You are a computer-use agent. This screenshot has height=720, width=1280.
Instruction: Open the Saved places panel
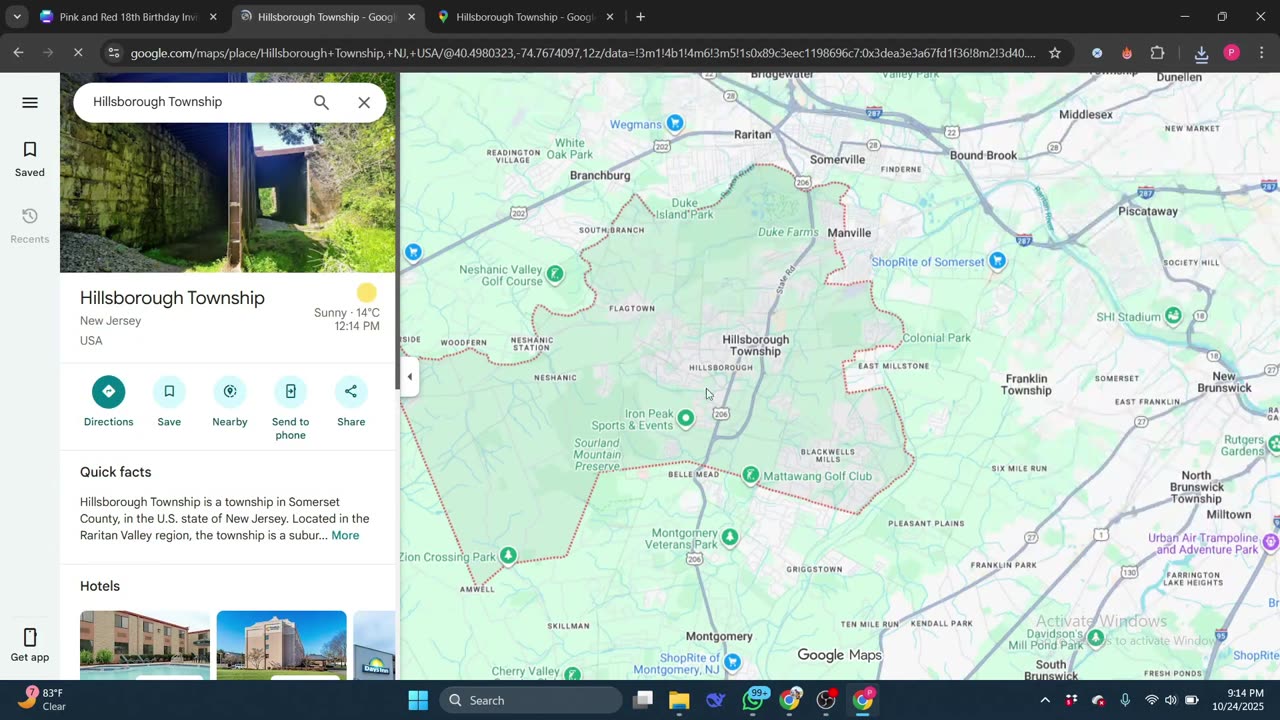(x=30, y=159)
